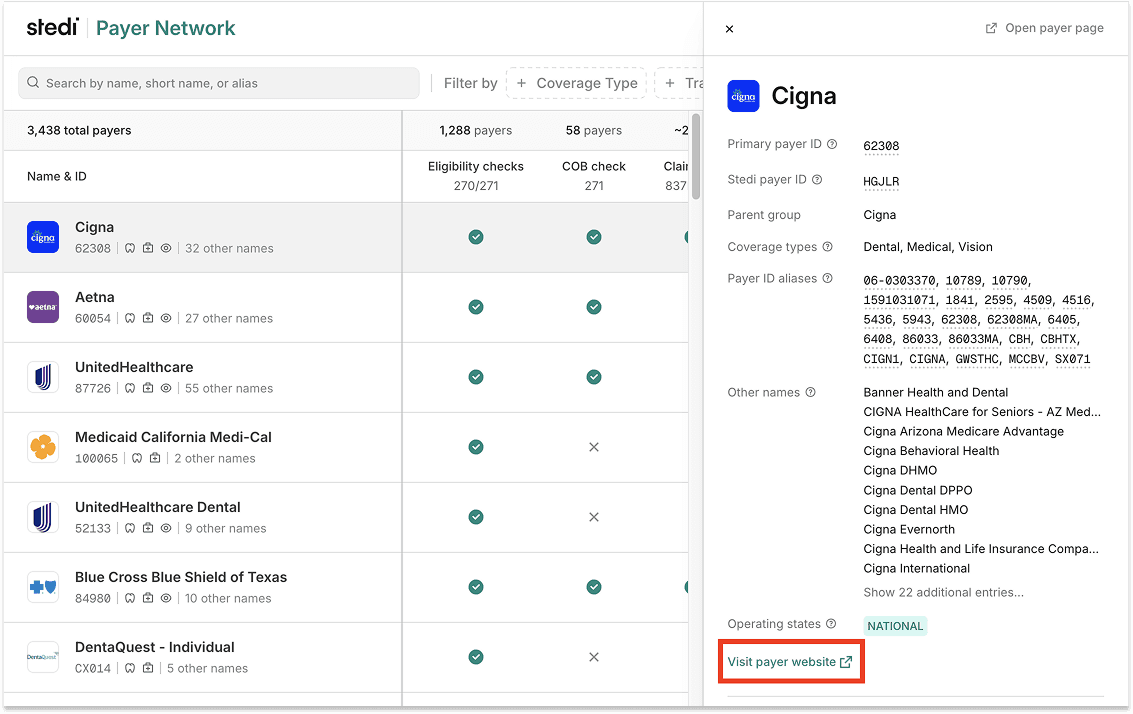Click '55 other names' in UnitedHealthcare row
The image size is (1133, 714).
229,389
